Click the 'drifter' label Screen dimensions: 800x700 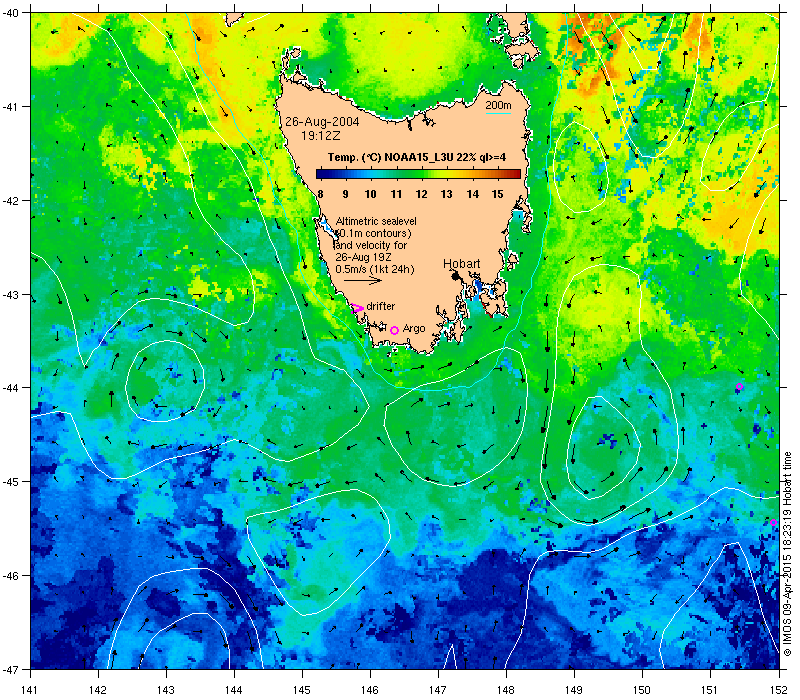(381, 306)
